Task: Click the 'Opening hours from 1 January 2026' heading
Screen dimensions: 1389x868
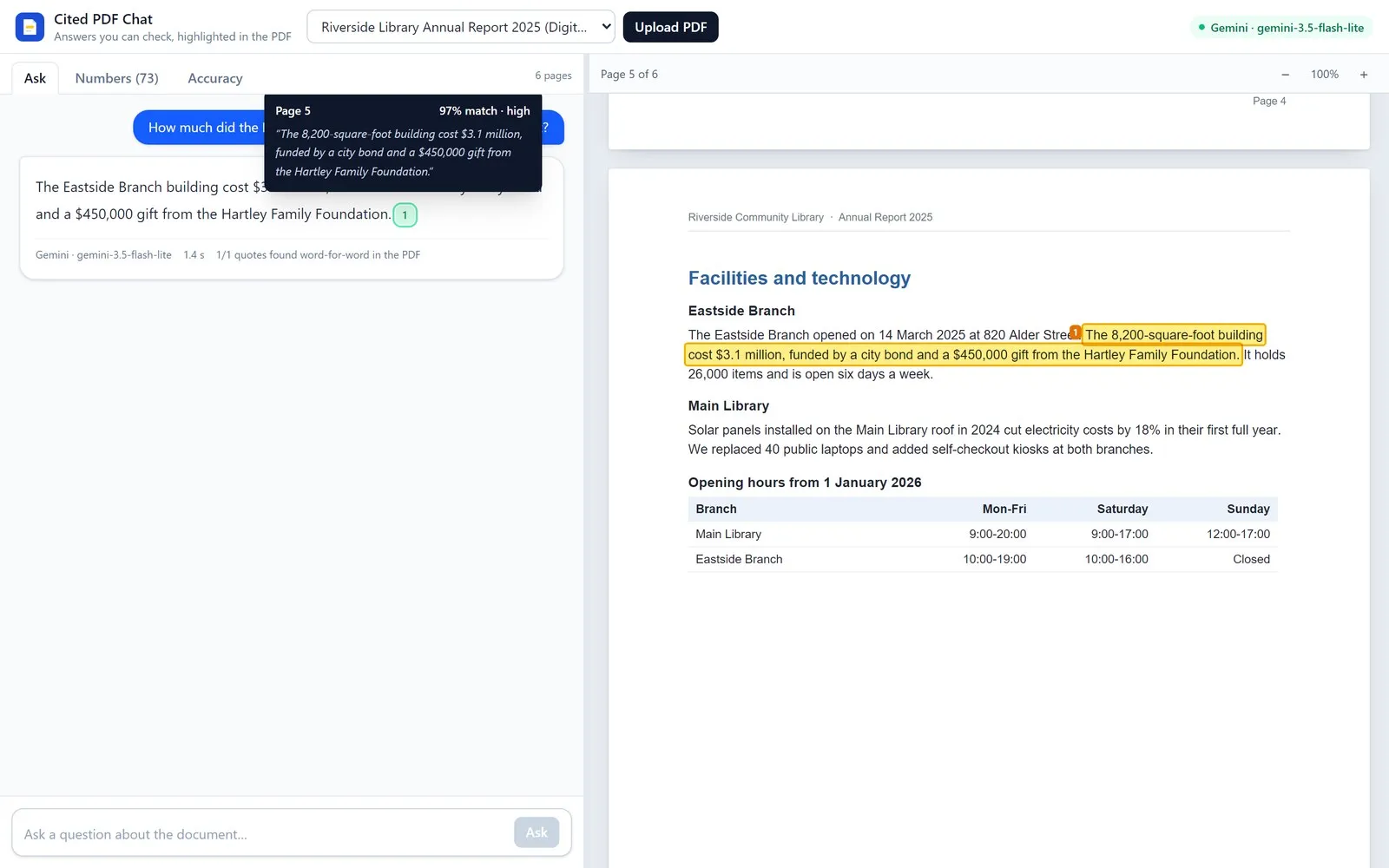Action: click(805, 483)
